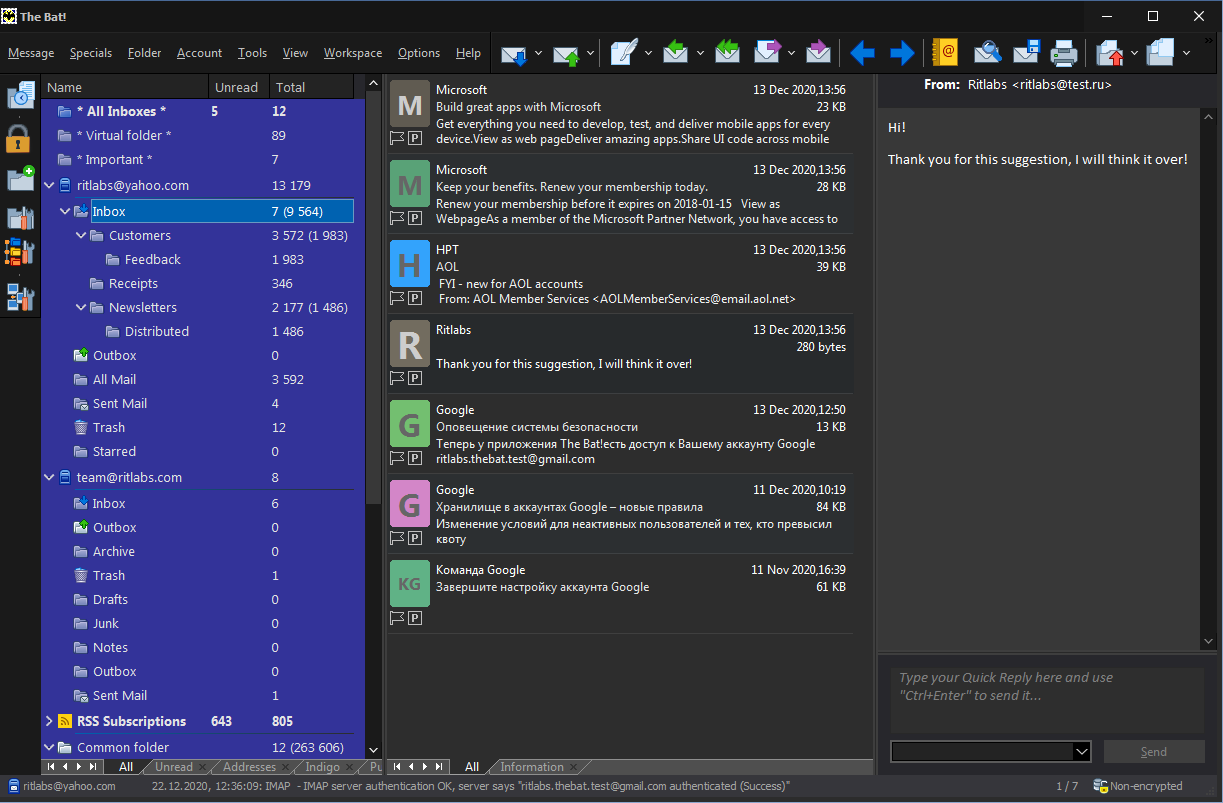
Task: Collapse the Customers folder
Action: [82, 235]
